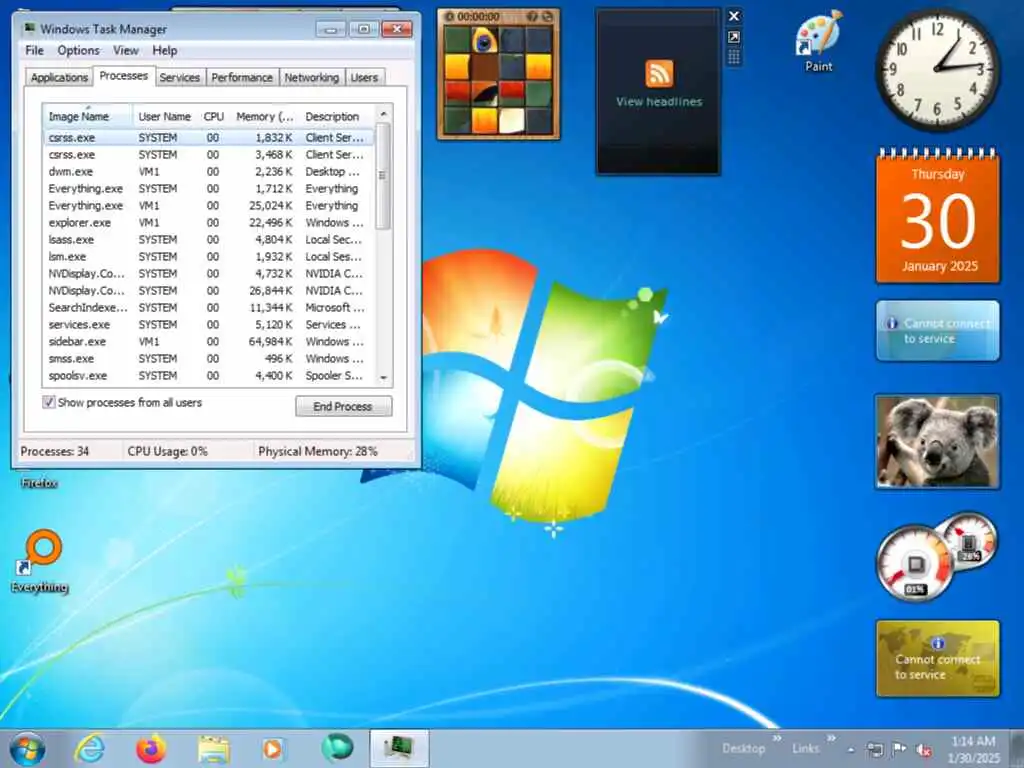1024x768 pixels.
Task: Open the analog Clock gadget
Action: pyautogui.click(x=938, y=69)
